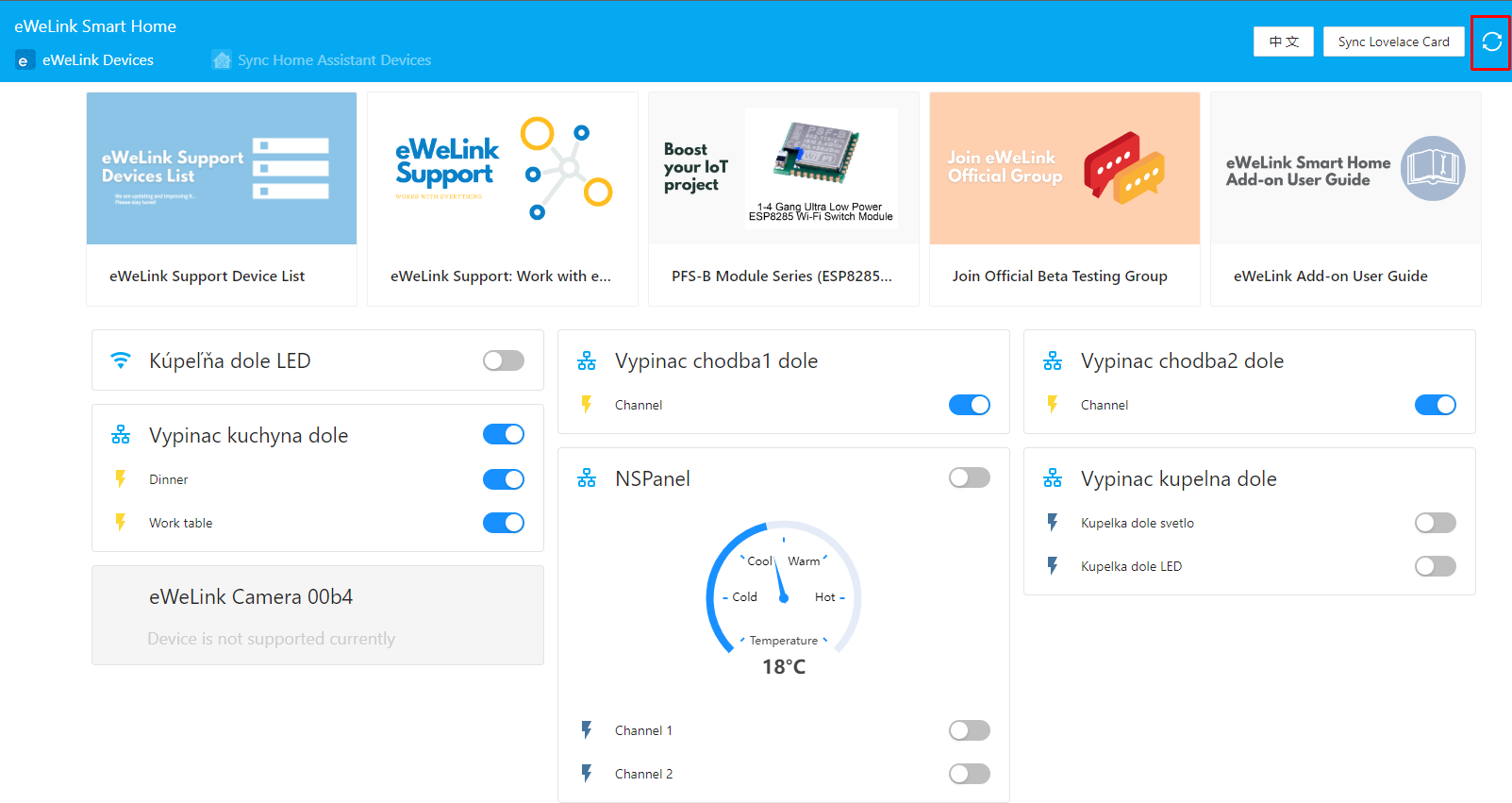1512x803 pixels.
Task: Click the lightning icon next to Dinner
Action: [121, 479]
